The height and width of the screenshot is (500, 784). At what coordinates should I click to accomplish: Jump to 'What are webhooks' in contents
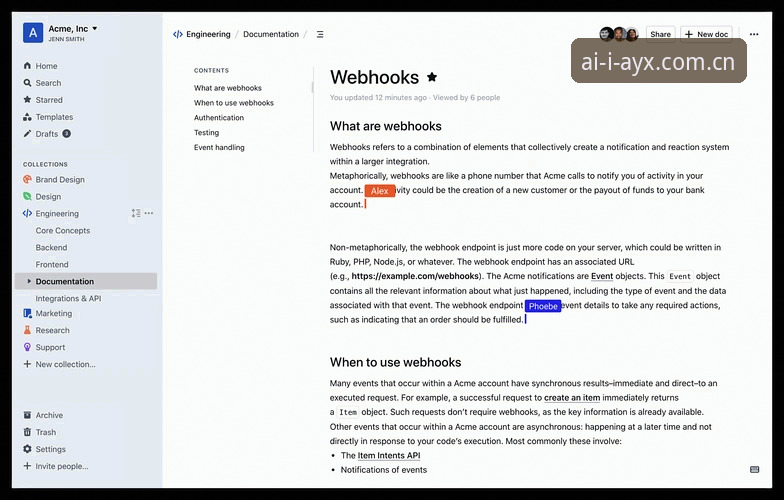228,88
